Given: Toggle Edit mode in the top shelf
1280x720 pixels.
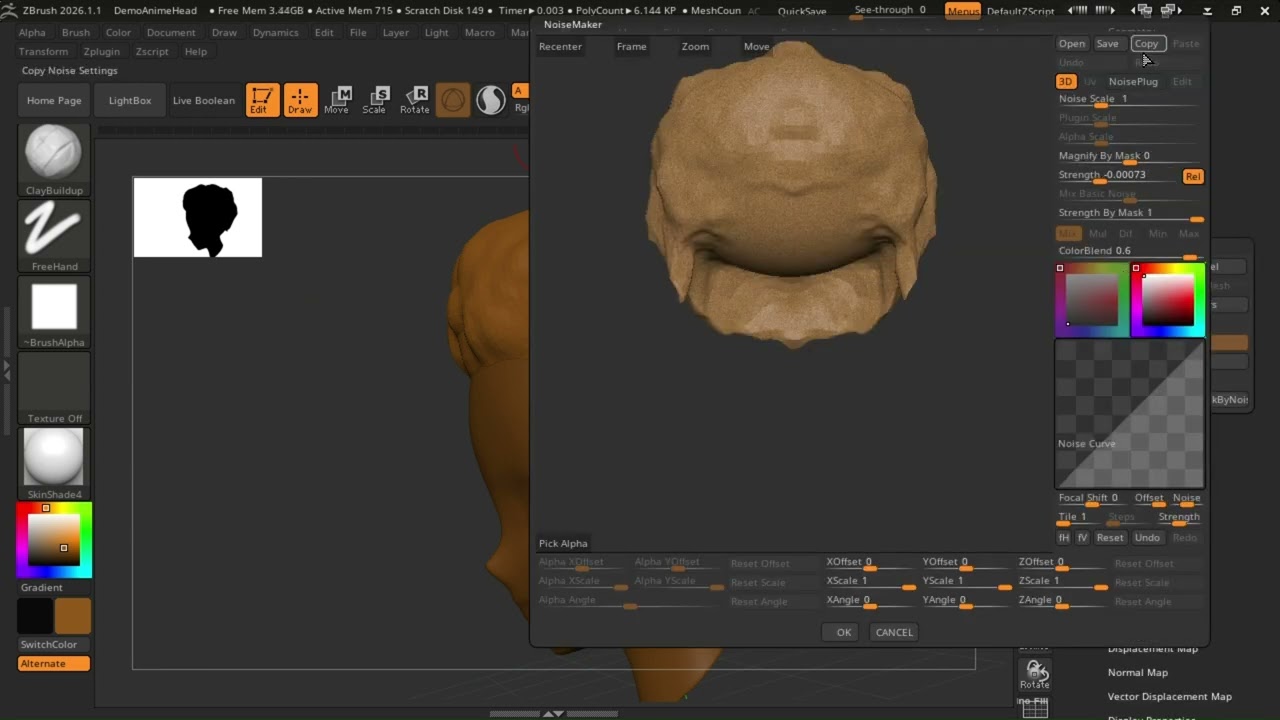Looking at the screenshot, I should click(x=262, y=100).
